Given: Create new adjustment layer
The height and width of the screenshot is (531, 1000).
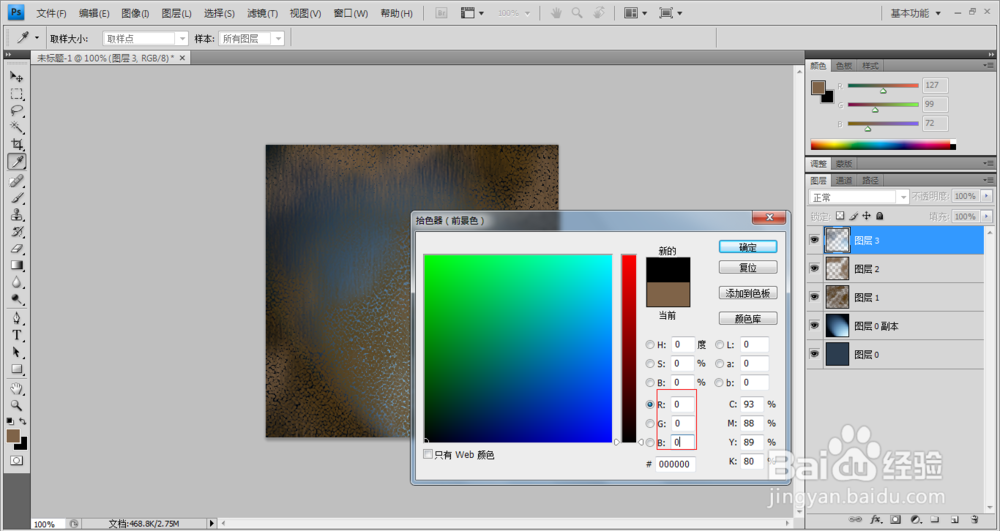Looking at the screenshot, I should [x=915, y=520].
